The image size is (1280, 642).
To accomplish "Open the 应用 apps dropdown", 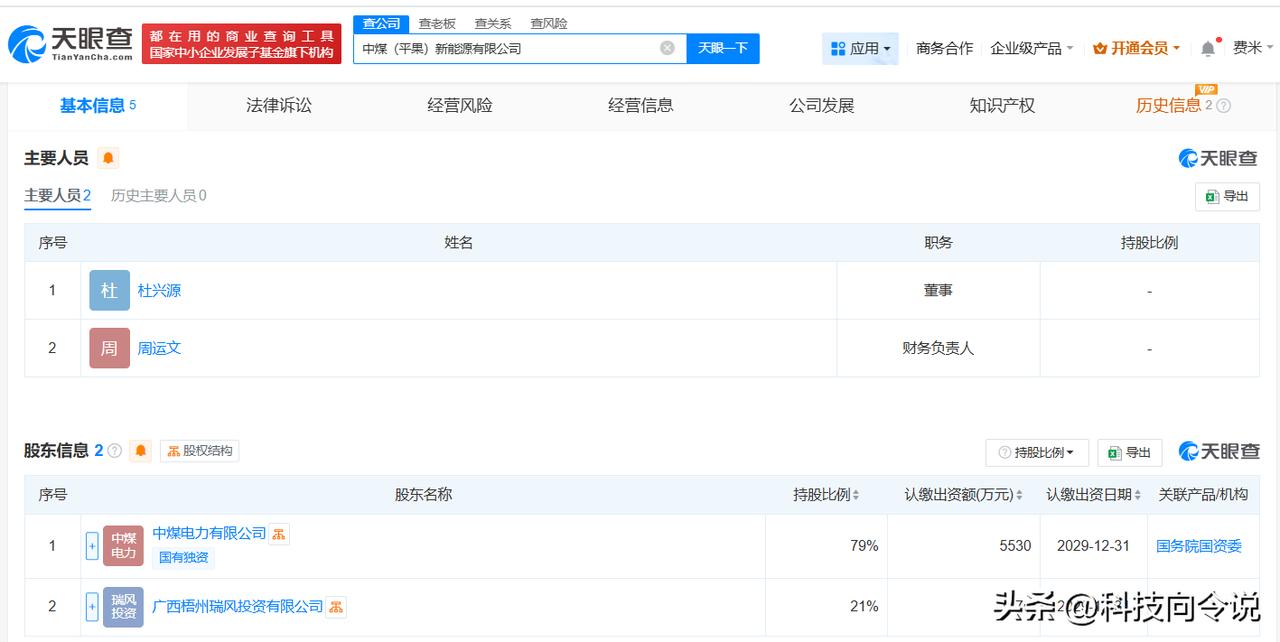I will tap(860, 48).
